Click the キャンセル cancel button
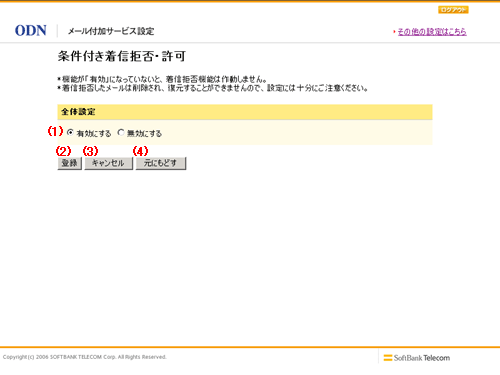Viewport: 500px width, 375px height. (108, 163)
